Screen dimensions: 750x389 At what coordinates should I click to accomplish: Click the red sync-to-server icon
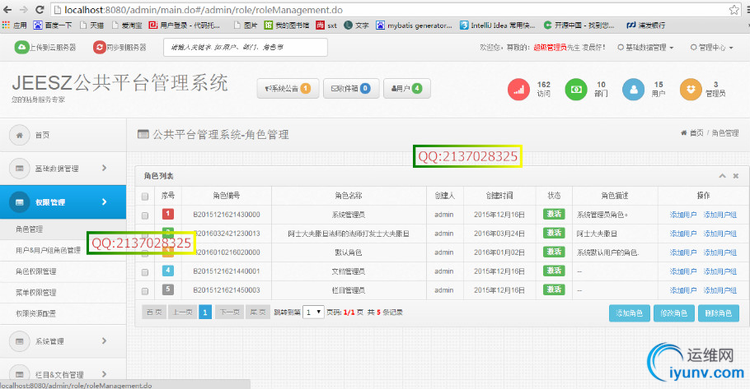point(99,47)
